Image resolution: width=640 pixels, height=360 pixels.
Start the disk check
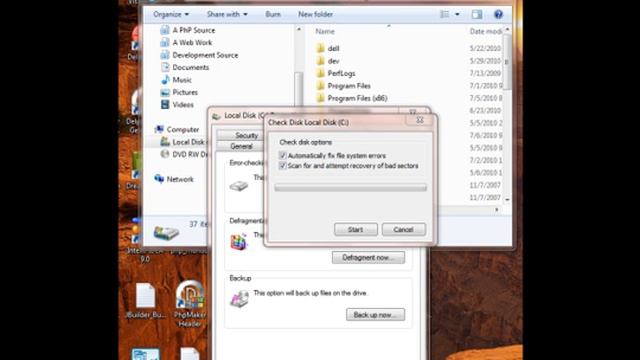click(x=356, y=229)
